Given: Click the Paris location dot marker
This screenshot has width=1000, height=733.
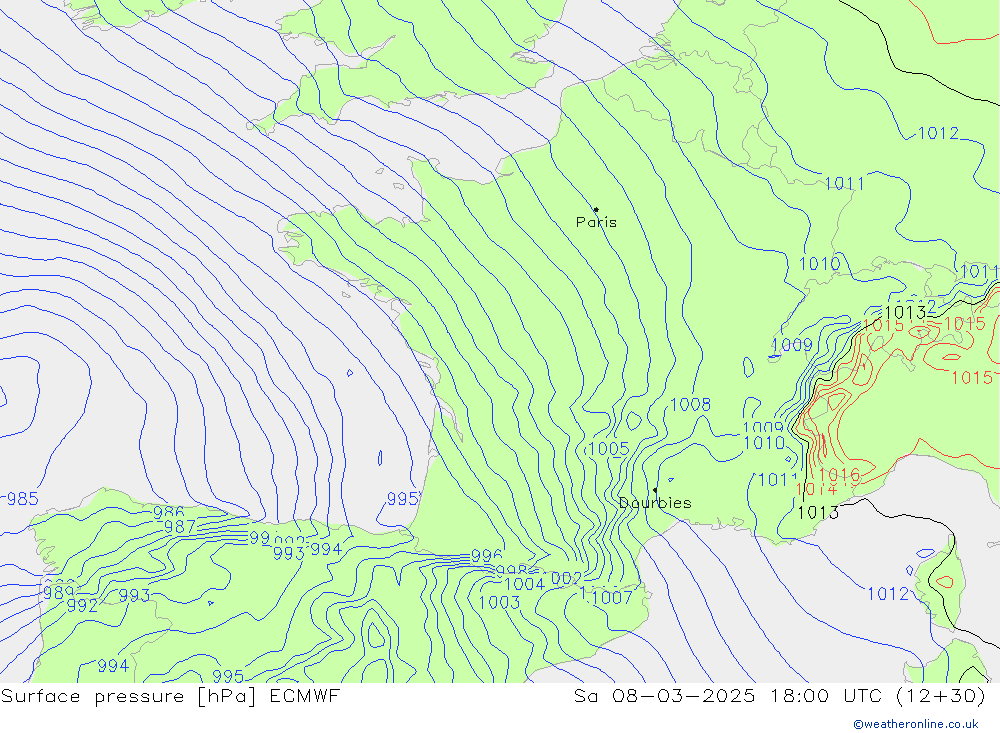Looking at the screenshot, I should (x=596, y=209).
